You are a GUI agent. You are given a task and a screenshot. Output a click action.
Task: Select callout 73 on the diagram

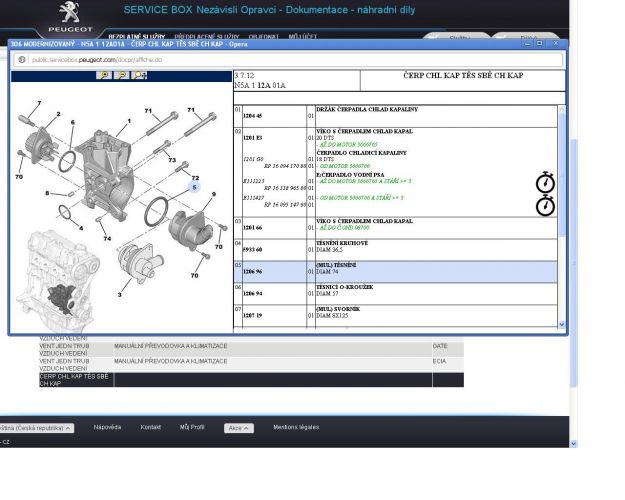click(x=172, y=160)
